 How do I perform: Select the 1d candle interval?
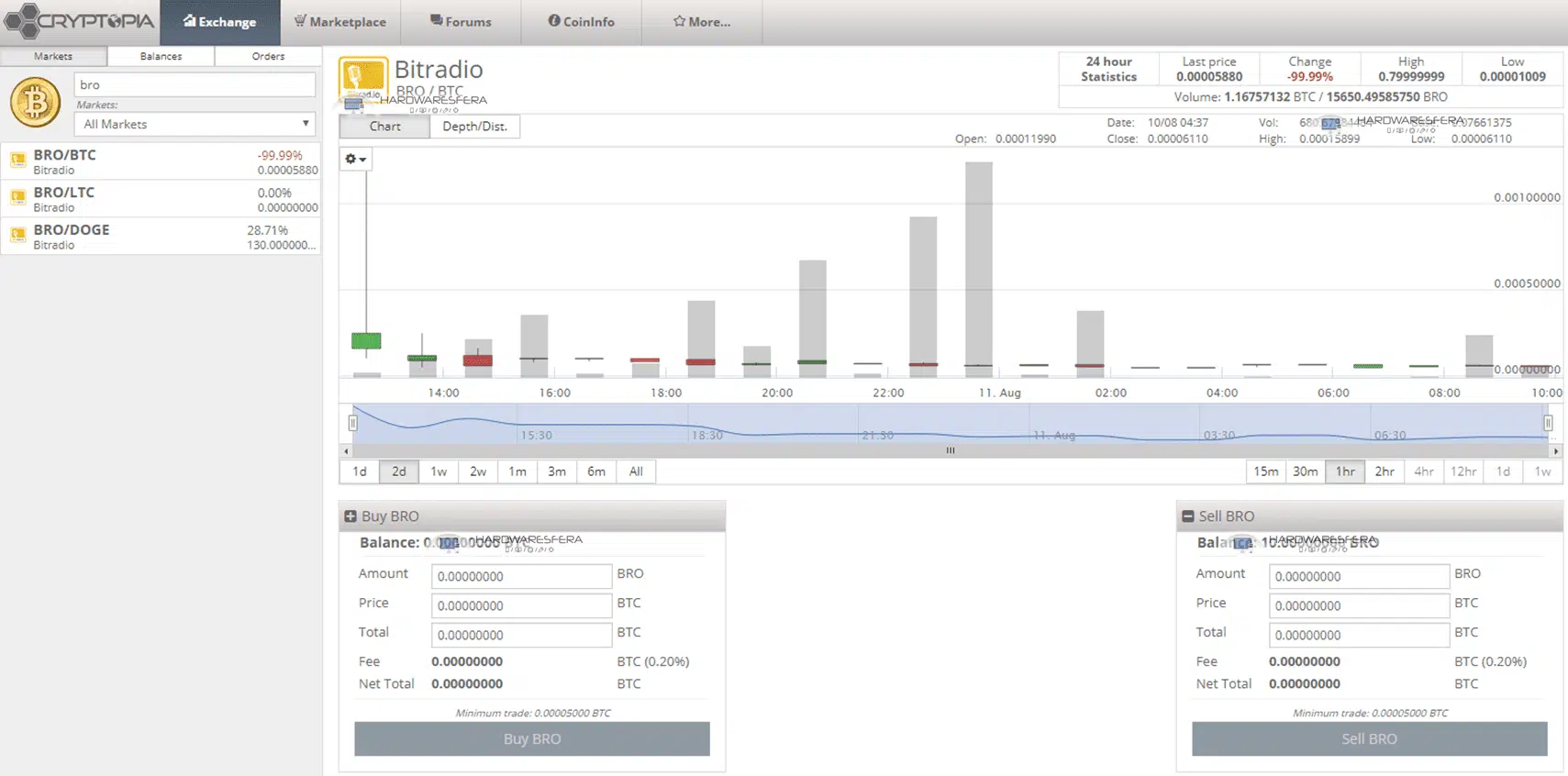pyautogui.click(x=1503, y=471)
